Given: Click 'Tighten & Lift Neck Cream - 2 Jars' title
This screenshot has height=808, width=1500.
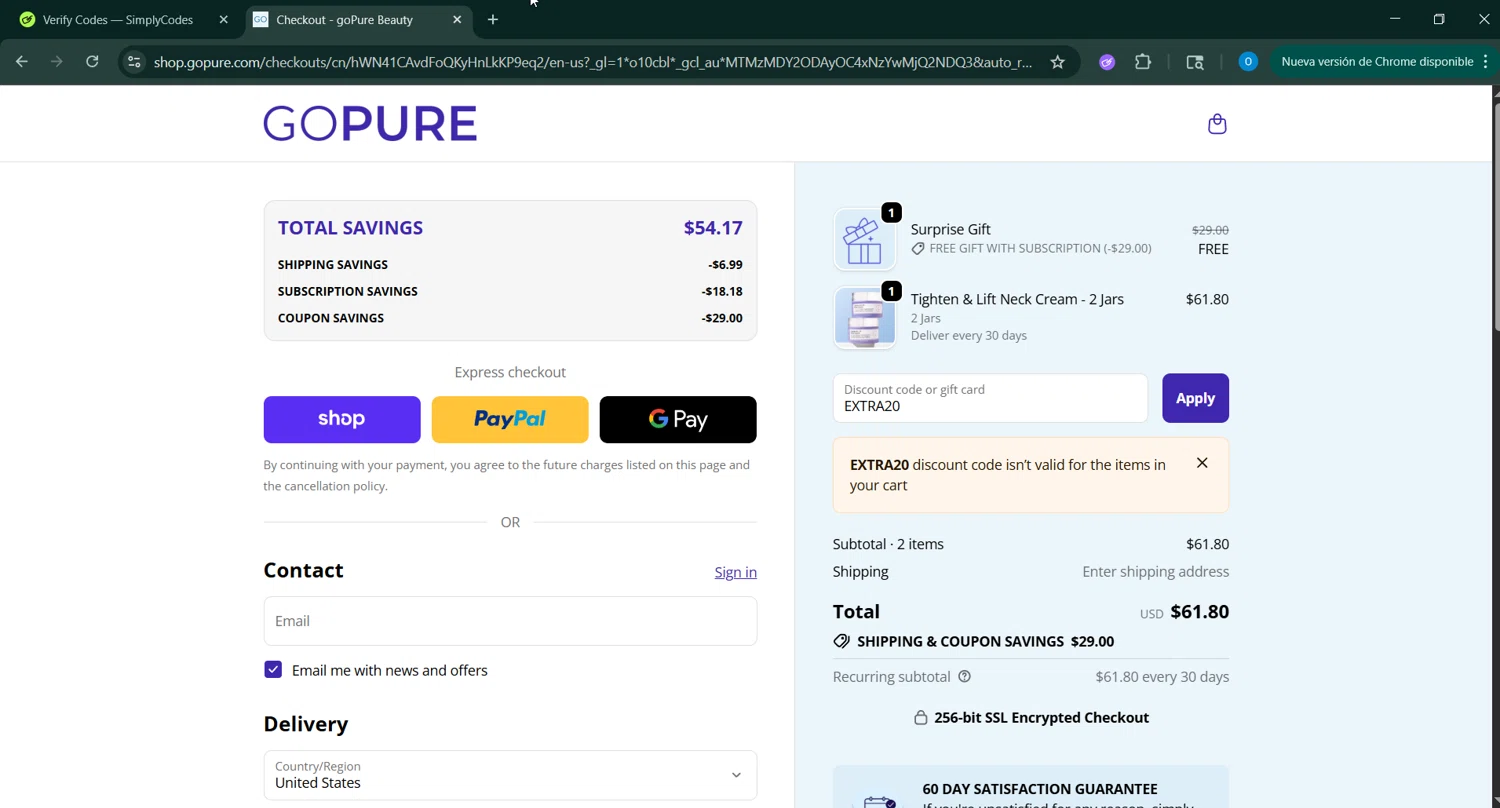Looking at the screenshot, I should pos(1017,299).
